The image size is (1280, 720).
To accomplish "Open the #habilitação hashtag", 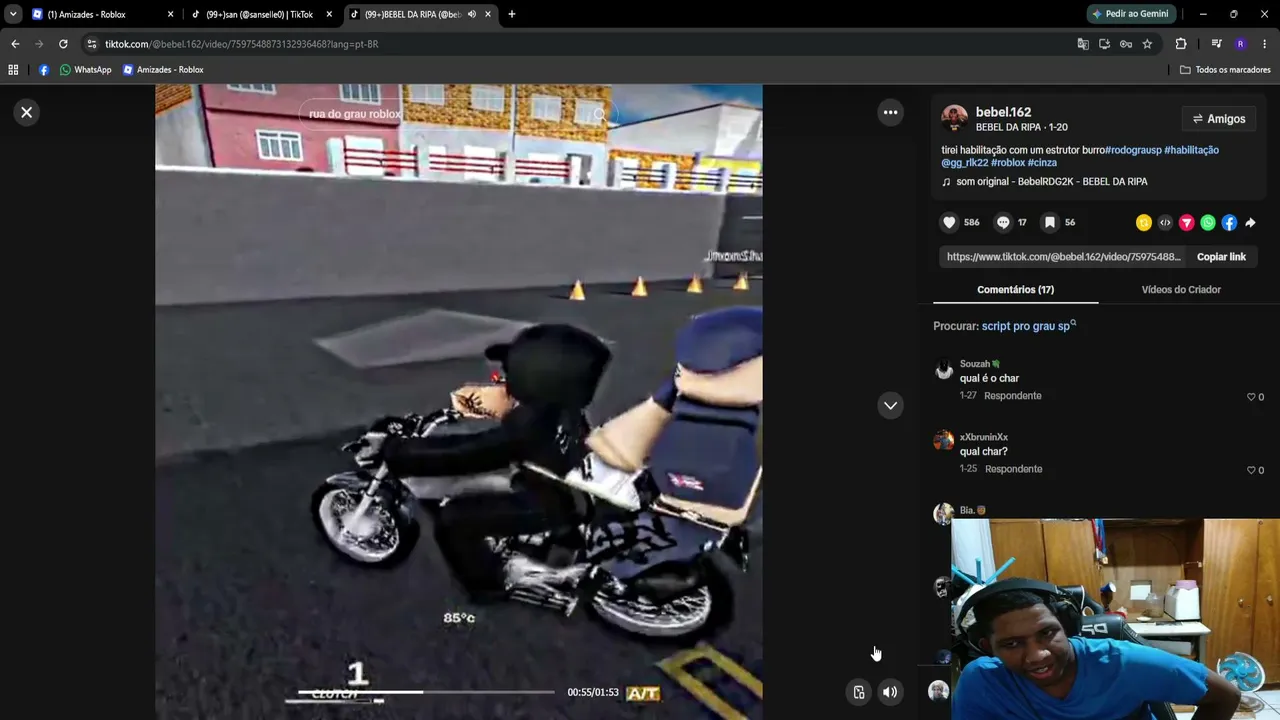I will pos(1191,150).
